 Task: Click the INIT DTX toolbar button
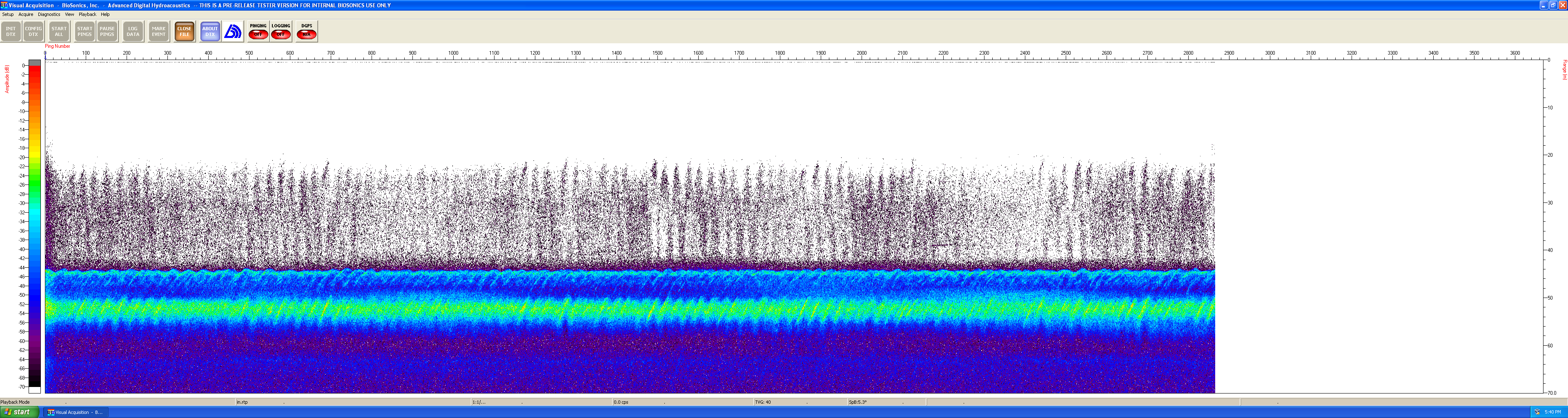[x=11, y=32]
